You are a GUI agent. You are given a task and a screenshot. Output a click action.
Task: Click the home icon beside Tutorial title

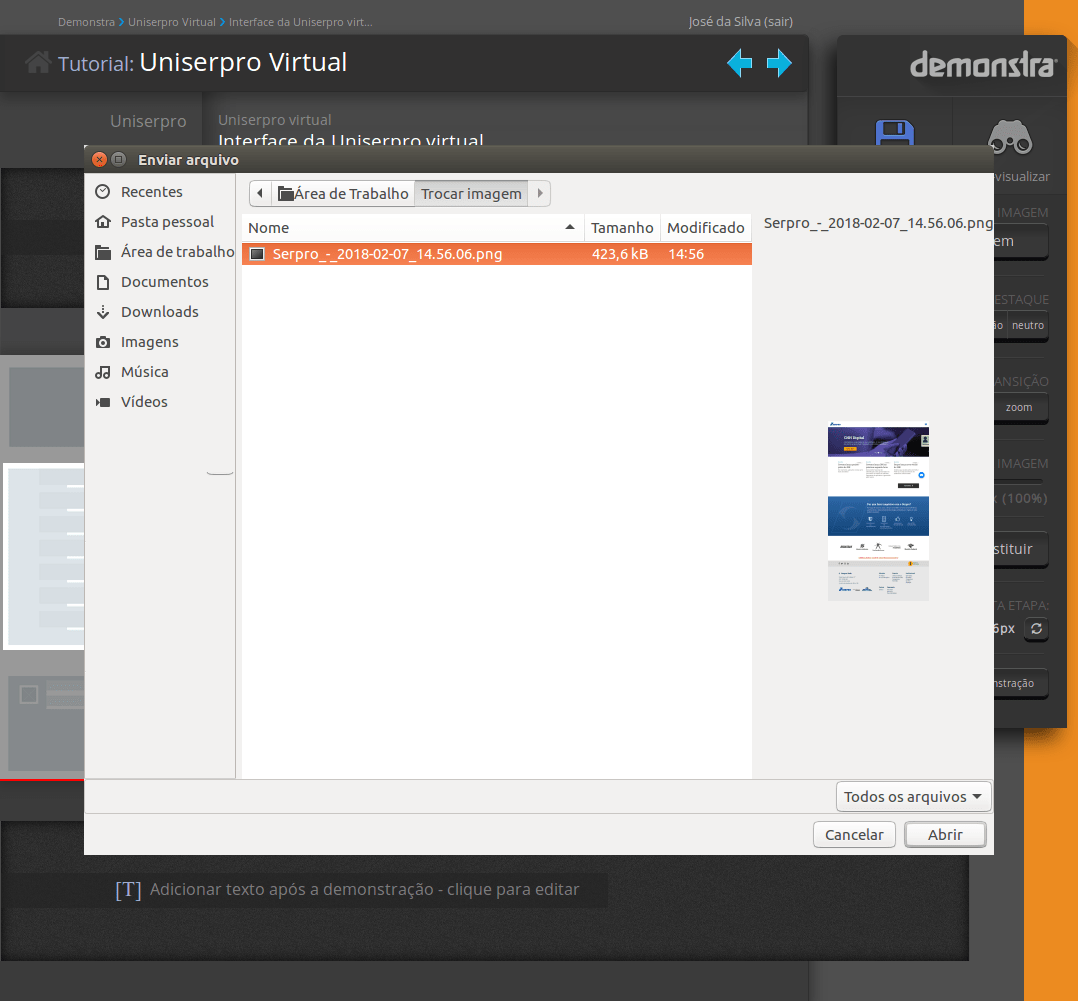(x=38, y=63)
